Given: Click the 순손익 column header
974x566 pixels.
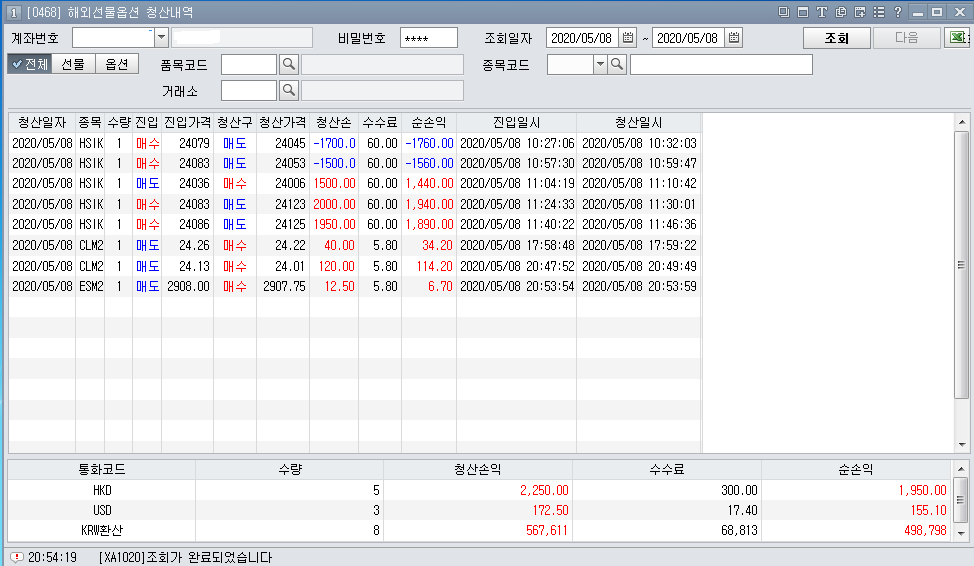Looking at the screenshot, I should (x=428, y=122).
